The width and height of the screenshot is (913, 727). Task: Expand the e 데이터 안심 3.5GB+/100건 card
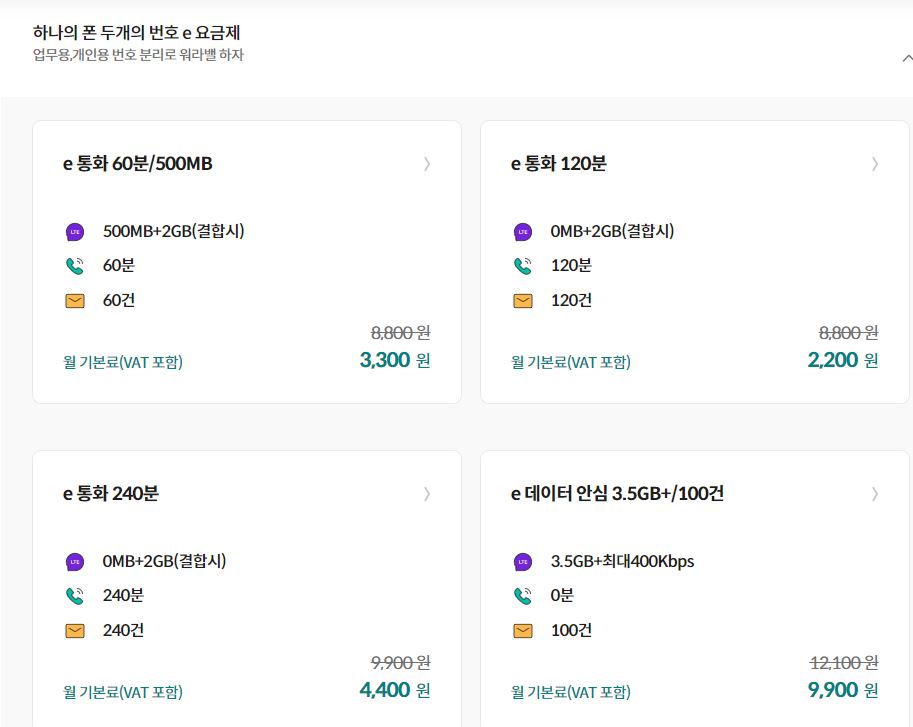click(x=875, y=494)
